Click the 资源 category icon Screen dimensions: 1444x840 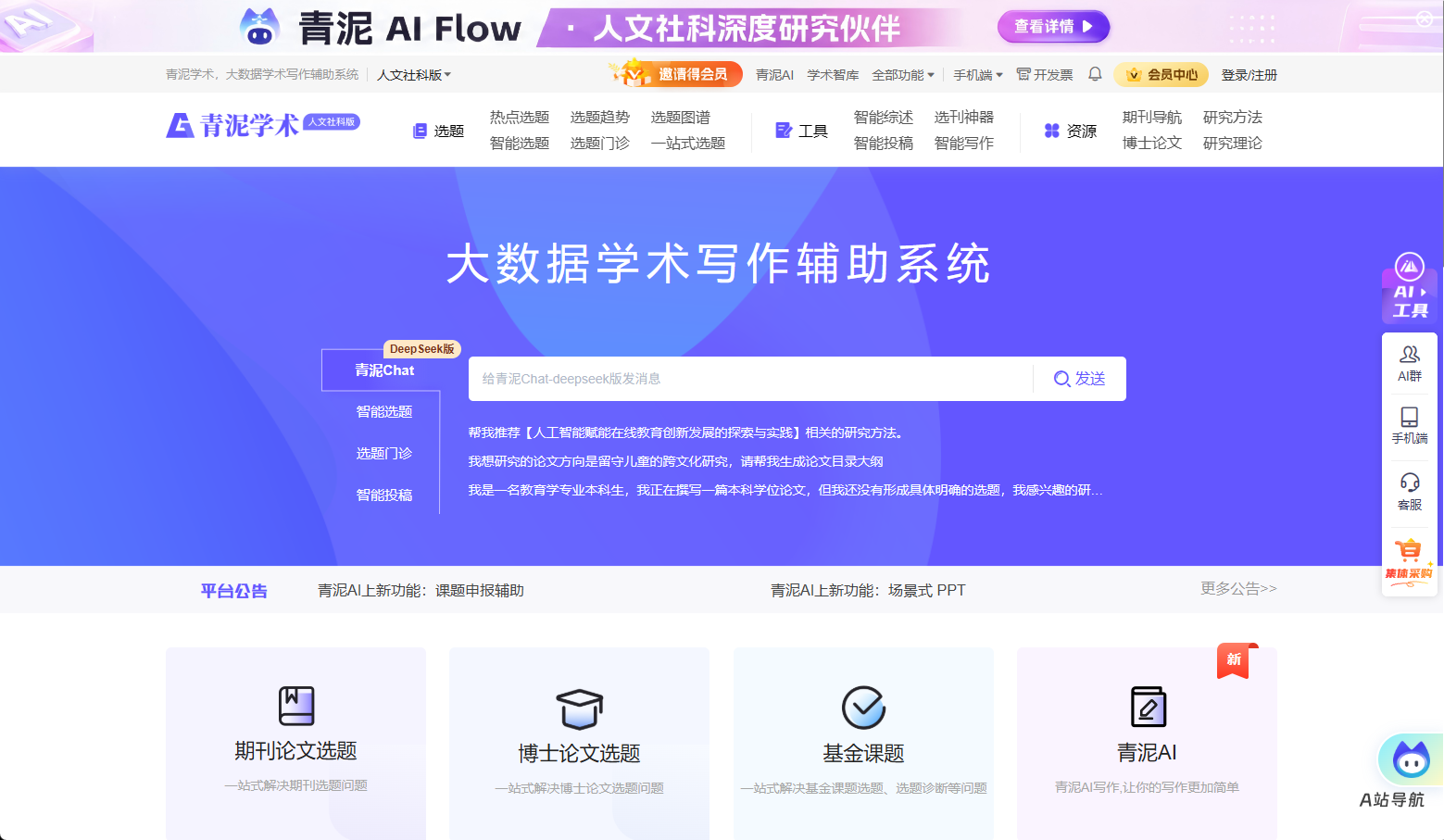tap(1052, 131)
